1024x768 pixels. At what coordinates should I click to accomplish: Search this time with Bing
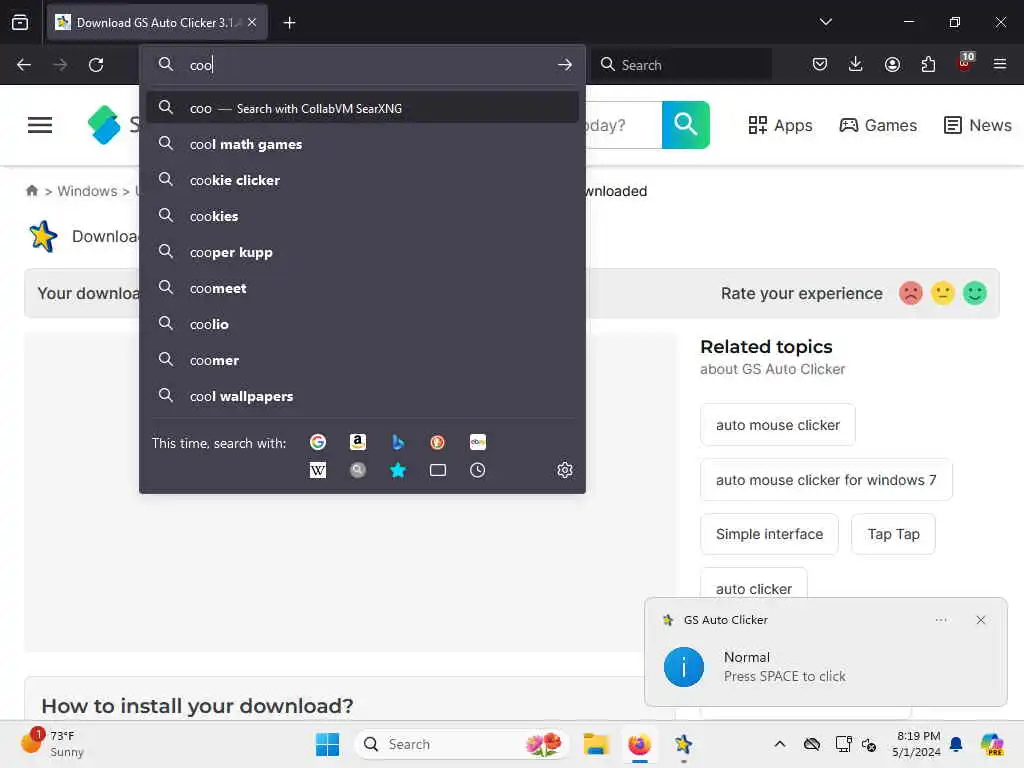pyautogui.click(x=397, y=443)
